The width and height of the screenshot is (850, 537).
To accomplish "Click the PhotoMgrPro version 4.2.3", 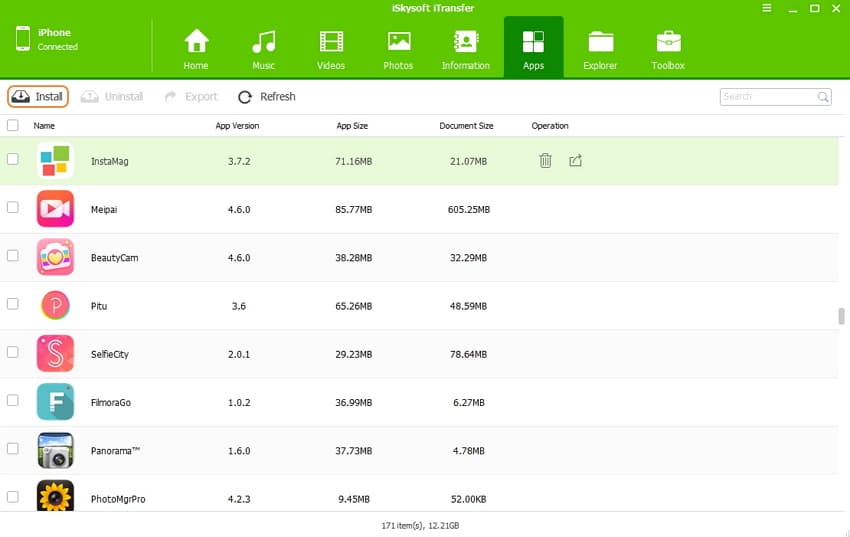I will [x=239, y=499].
